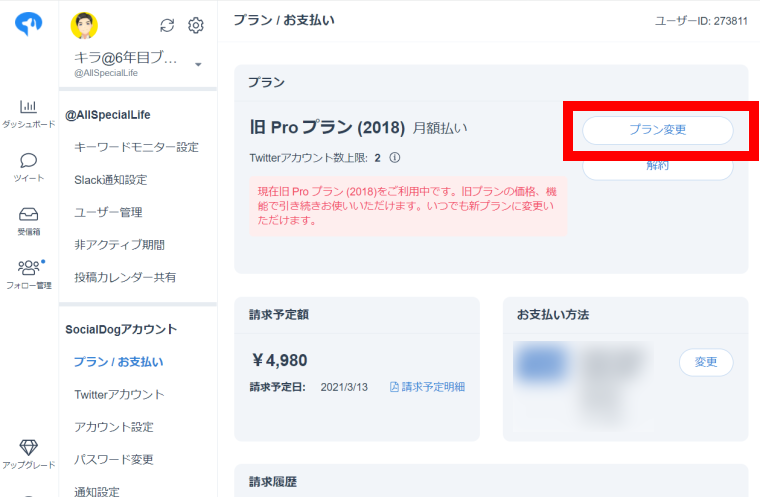Open Slack通知設定 in the menu

coord(110,180)
